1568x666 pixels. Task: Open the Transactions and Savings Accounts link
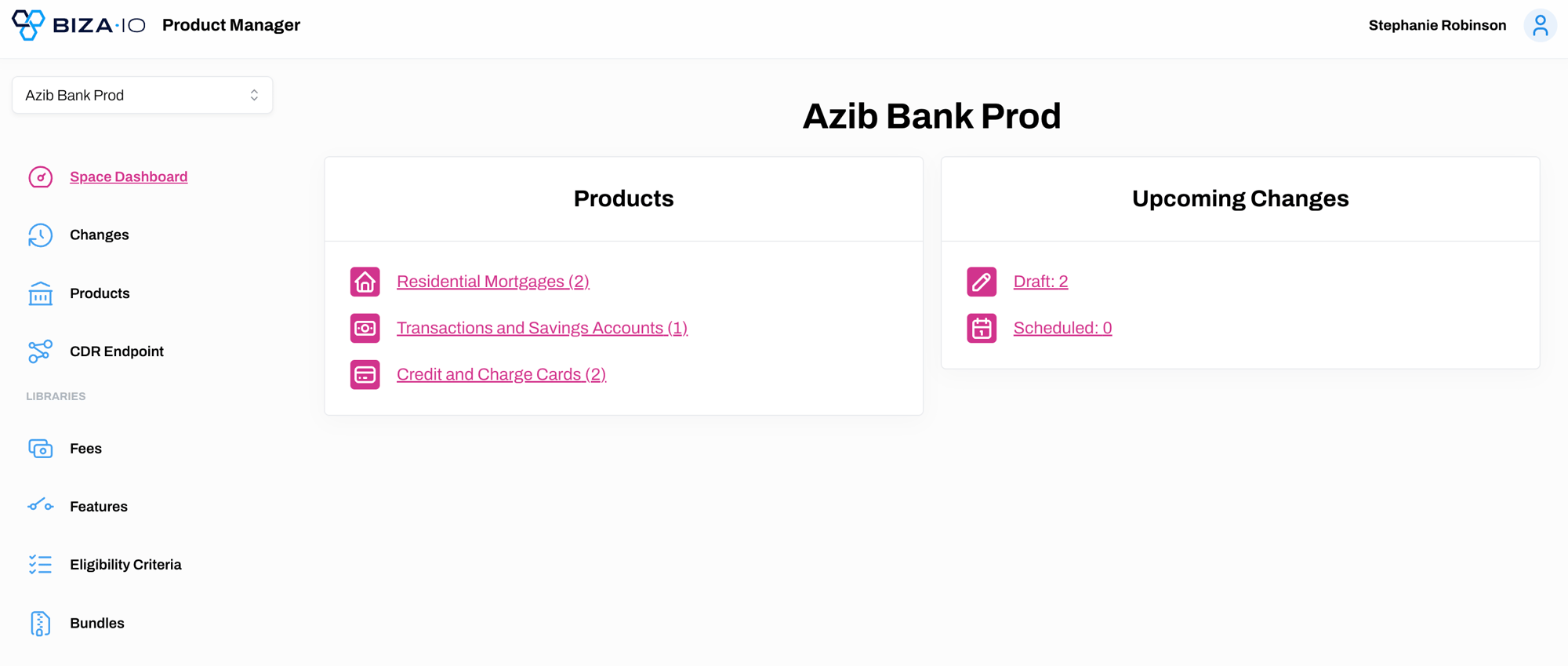click(542, 328)
